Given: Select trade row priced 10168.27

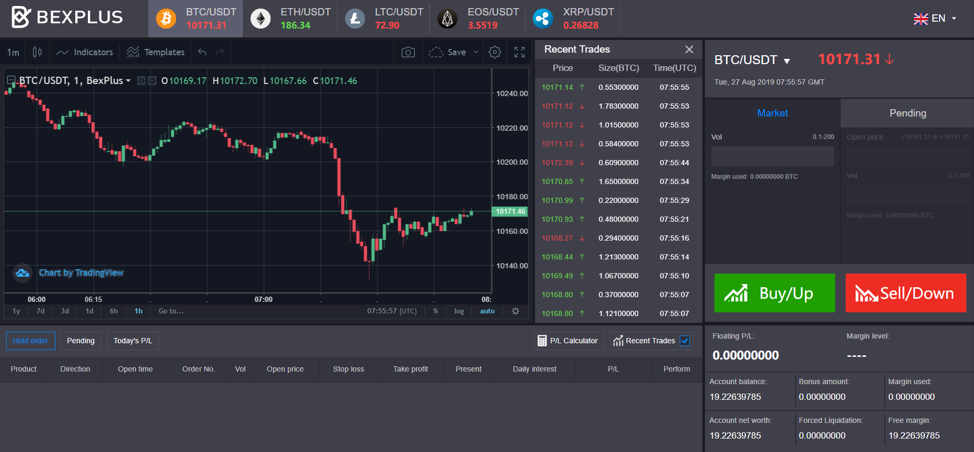Looking at the screenshot, I should [619, 238].
